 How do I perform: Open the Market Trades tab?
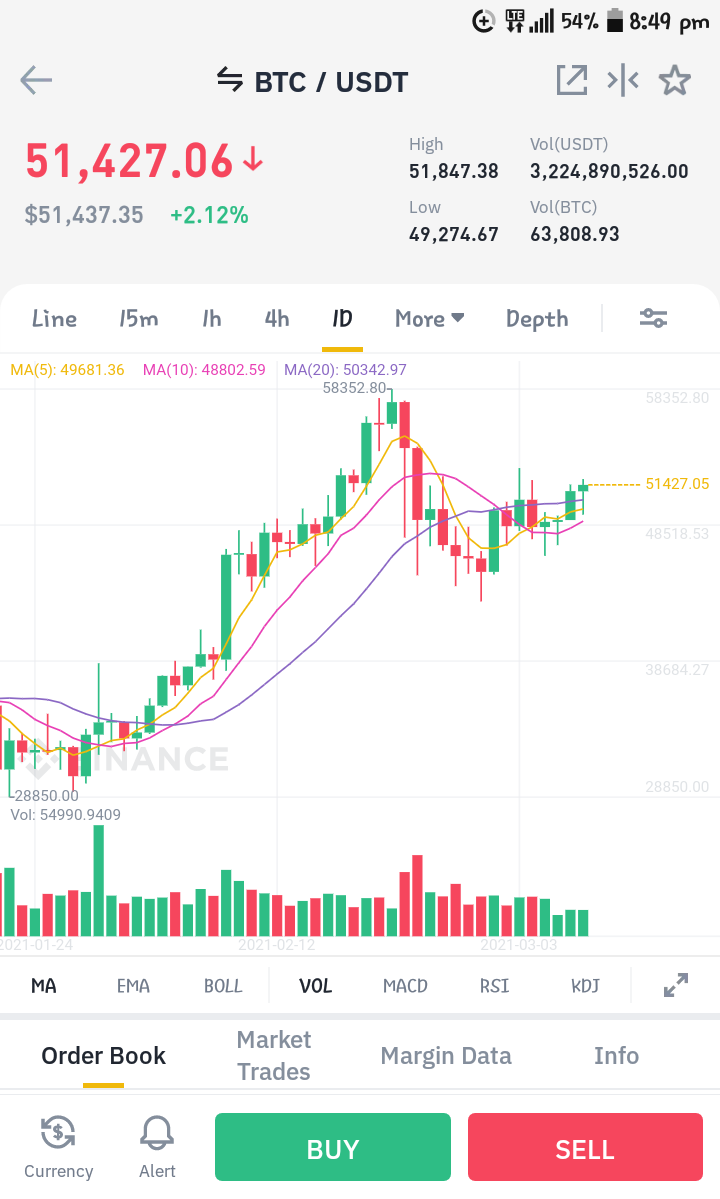(x=274, y=1055)
